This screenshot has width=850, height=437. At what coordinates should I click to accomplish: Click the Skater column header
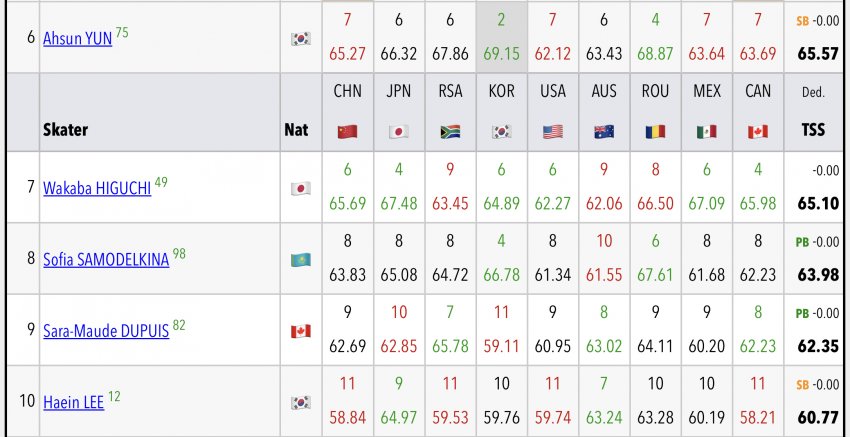click(66, 130)
